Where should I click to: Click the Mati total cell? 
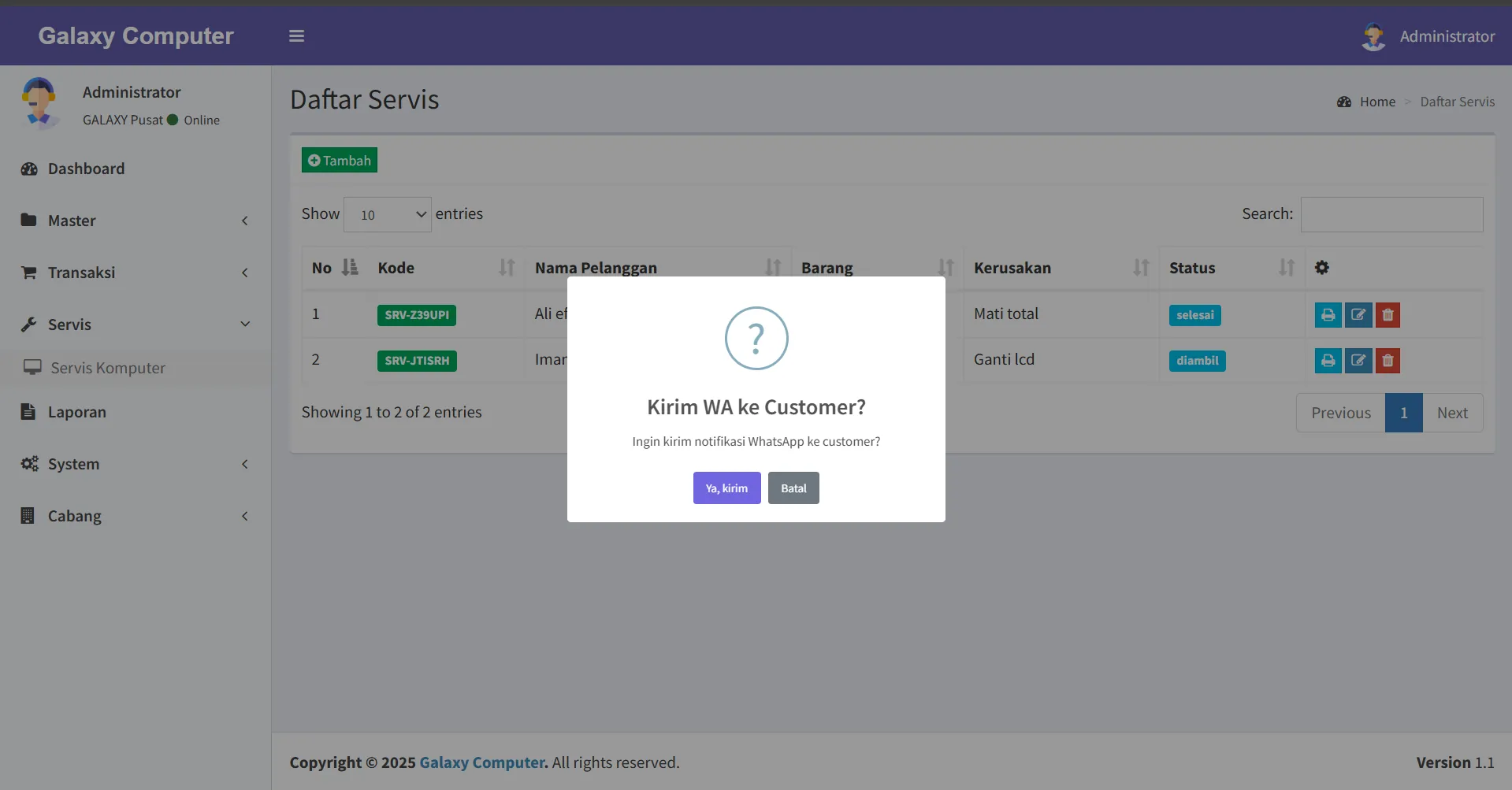point(1061,314)
